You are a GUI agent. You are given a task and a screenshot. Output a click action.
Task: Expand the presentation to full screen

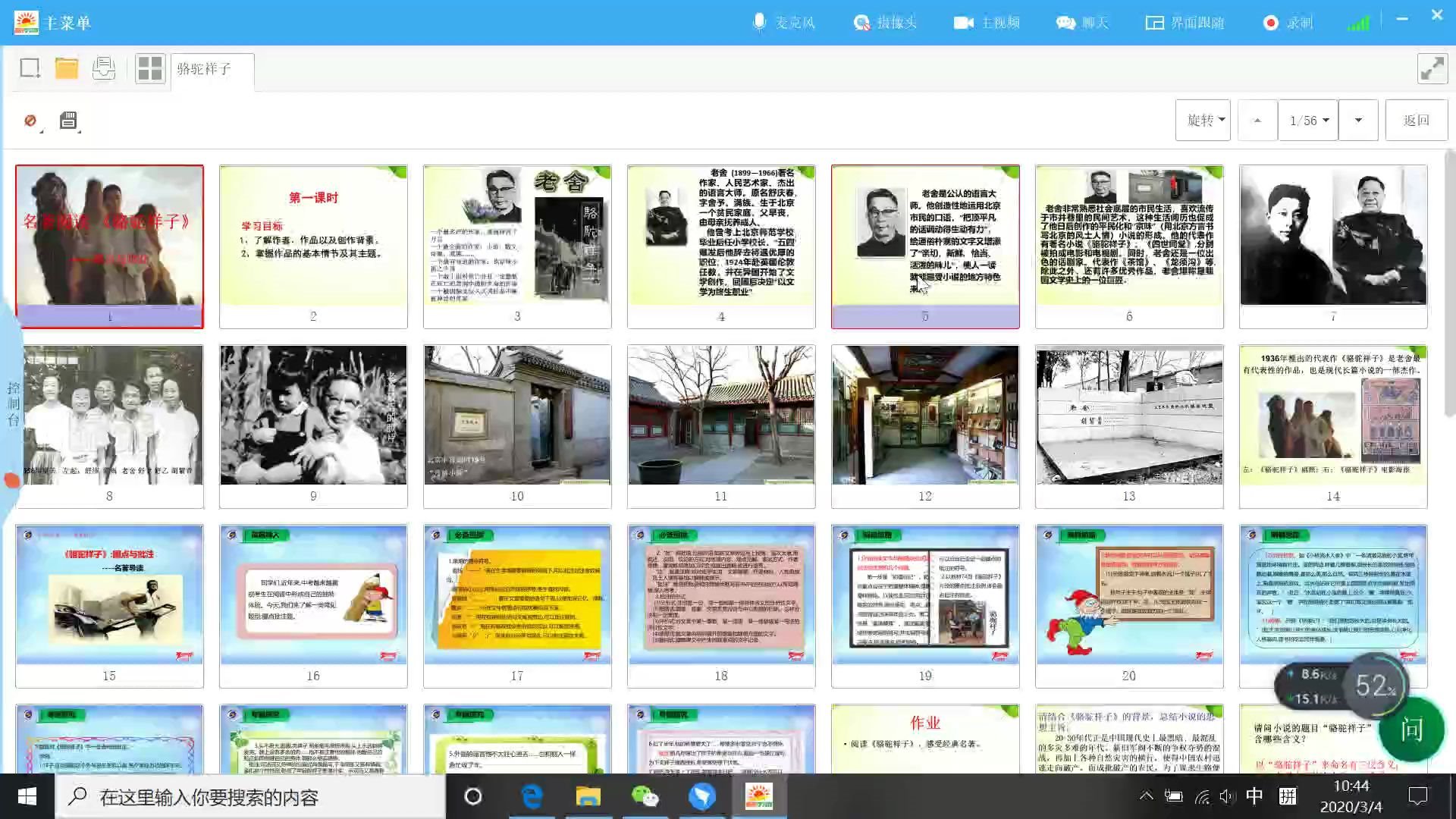[1432, 68]
